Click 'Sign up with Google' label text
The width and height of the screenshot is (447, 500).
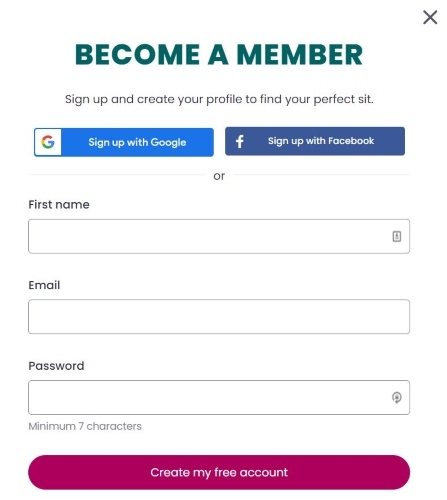point(137,142)
